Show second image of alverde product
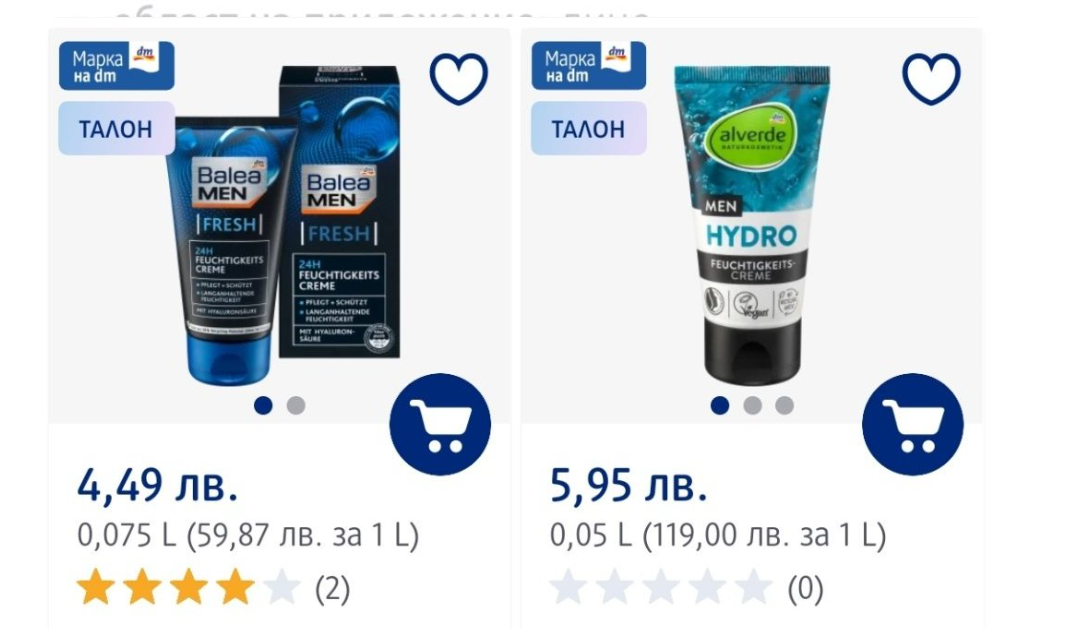This screenshot has height=629, width=1080. point(752,405)
